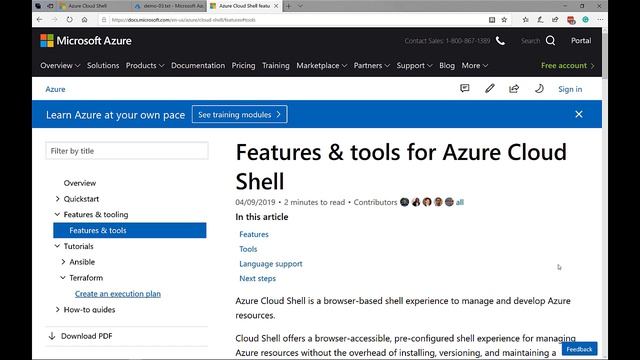Click the docs page share icon

click(514, 89)
